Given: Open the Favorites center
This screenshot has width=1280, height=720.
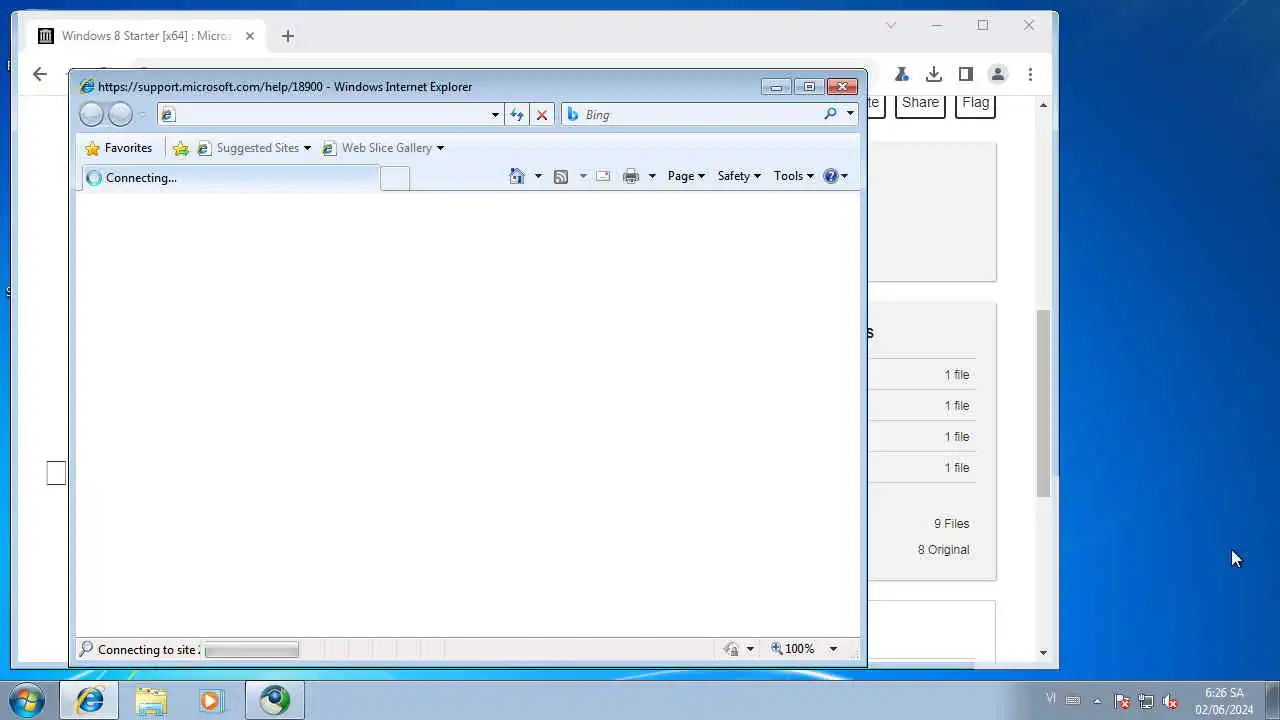Looking at the screenshot, I should click(x=119, y=148).
